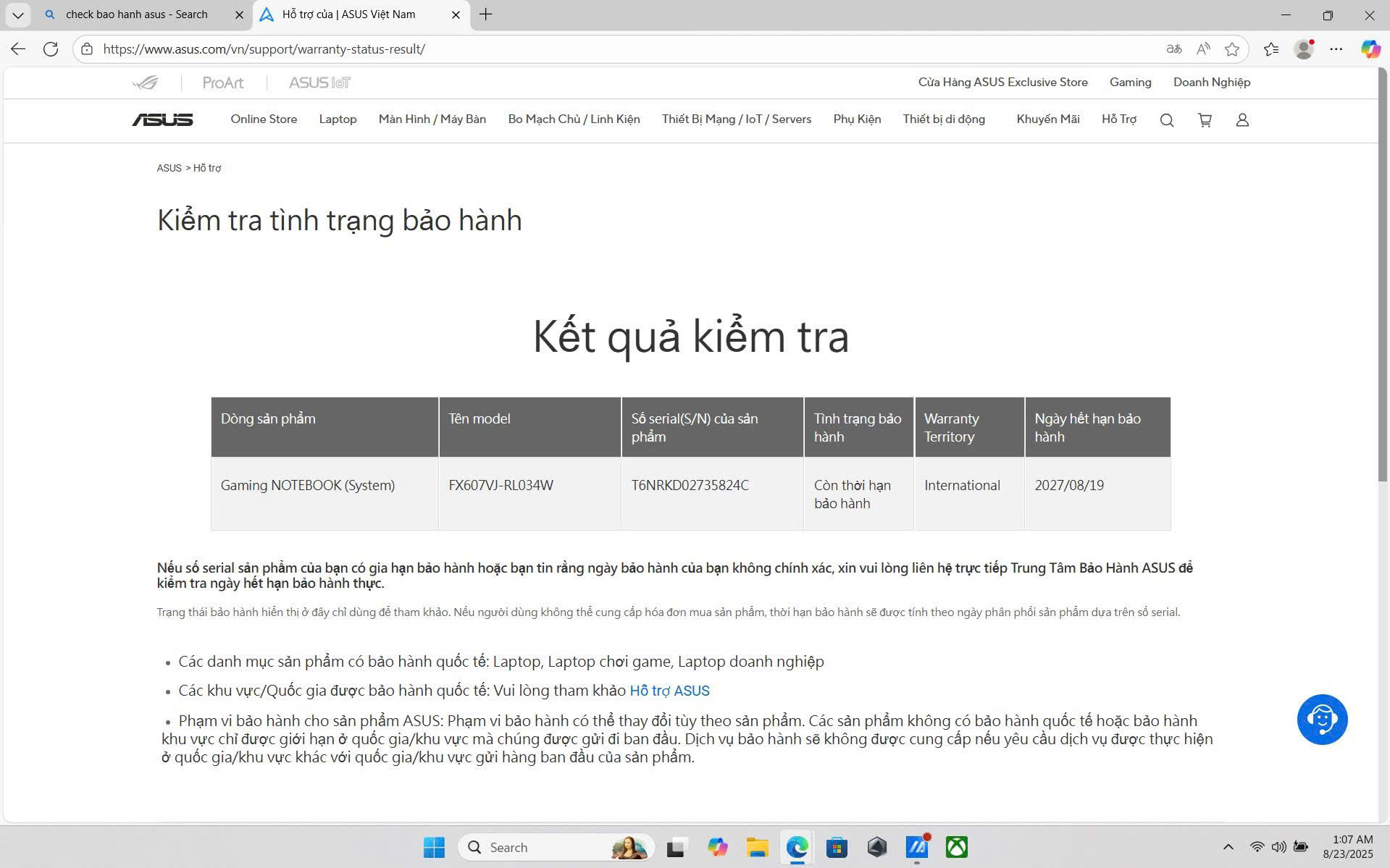
Task: Open the battery status tray icon
Action: 1302,847
